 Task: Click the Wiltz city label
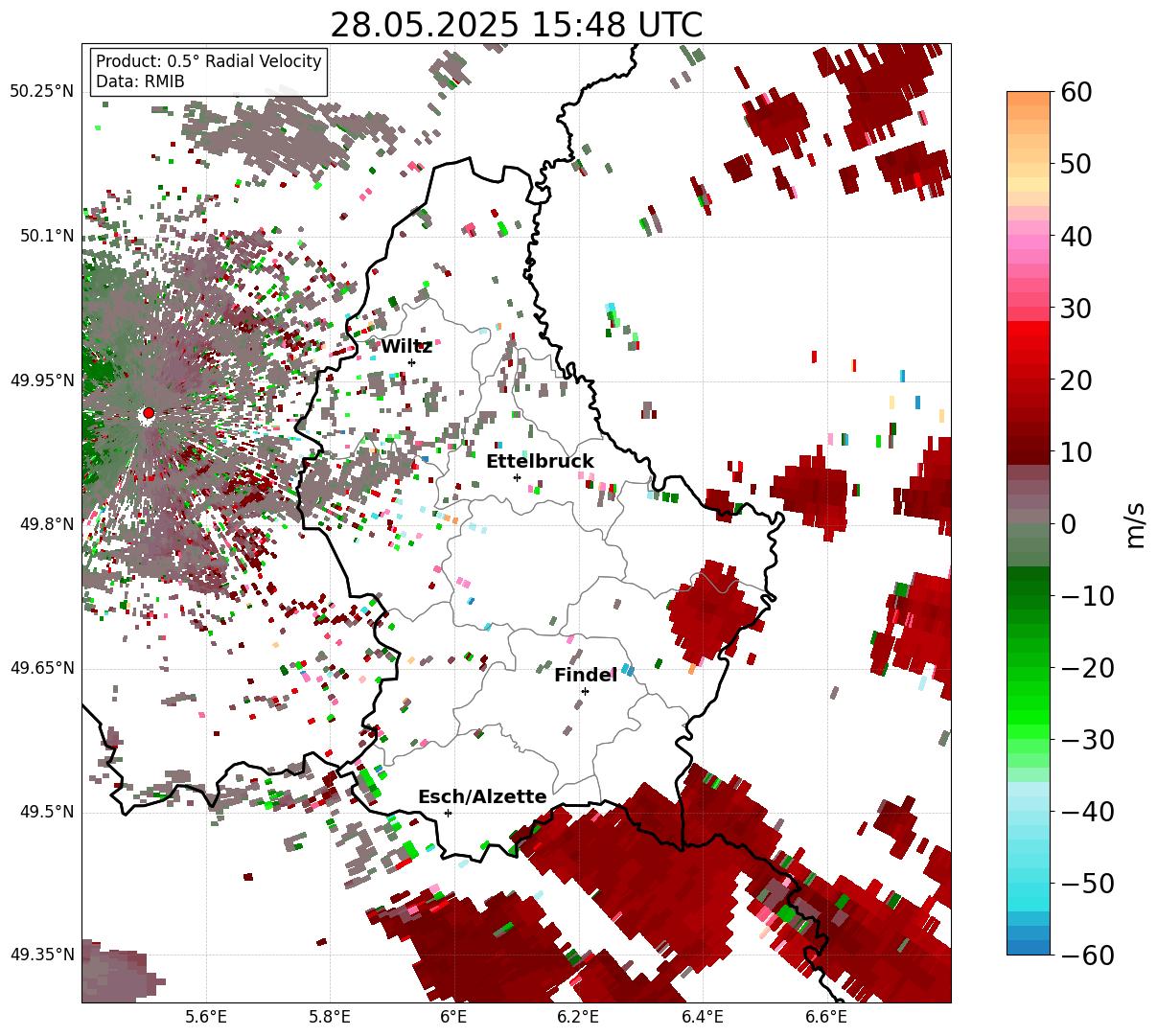point(406,347)
